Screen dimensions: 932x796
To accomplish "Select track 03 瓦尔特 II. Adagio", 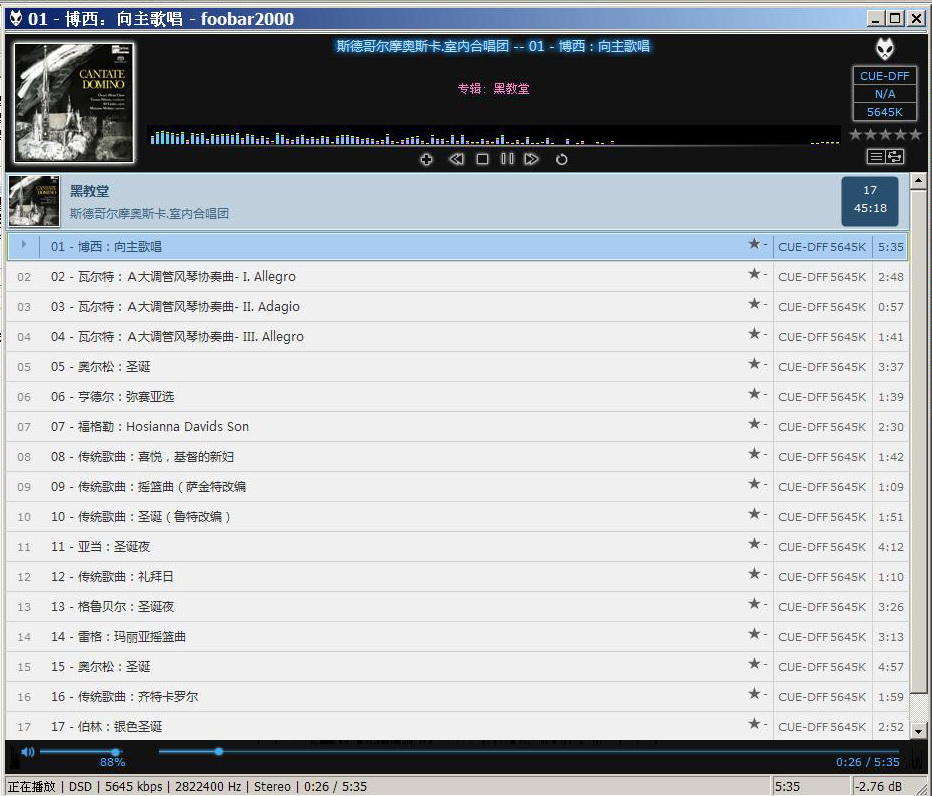I will [457, 307].
